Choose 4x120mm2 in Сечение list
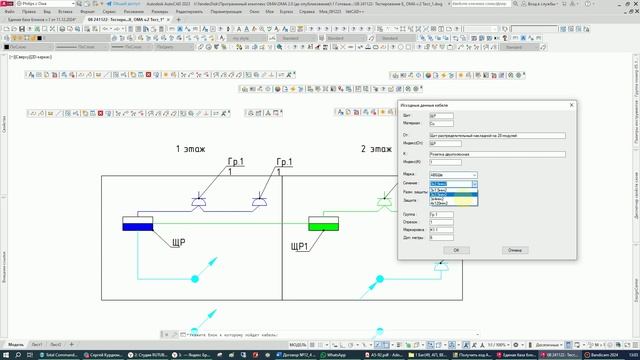 point(453,203)
